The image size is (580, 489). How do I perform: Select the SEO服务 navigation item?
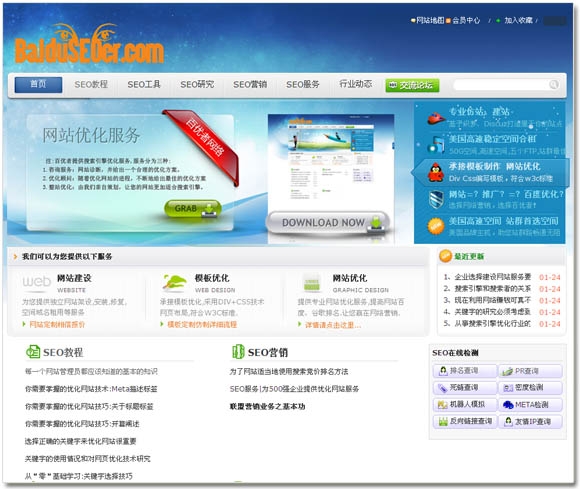click(303, 85)
